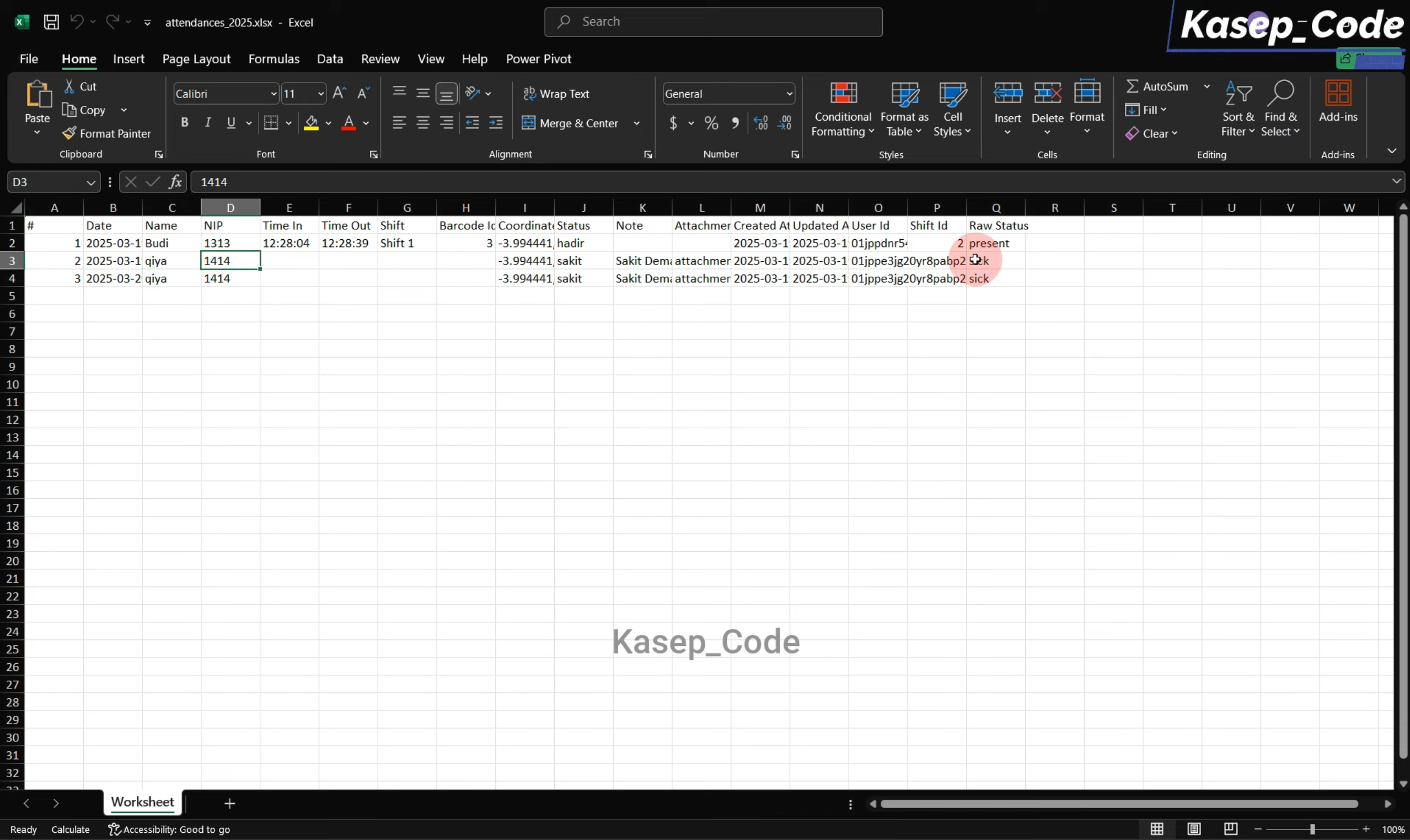Switch to Page Layout view icon
1410x840 pixels.
coord(1194,828)
